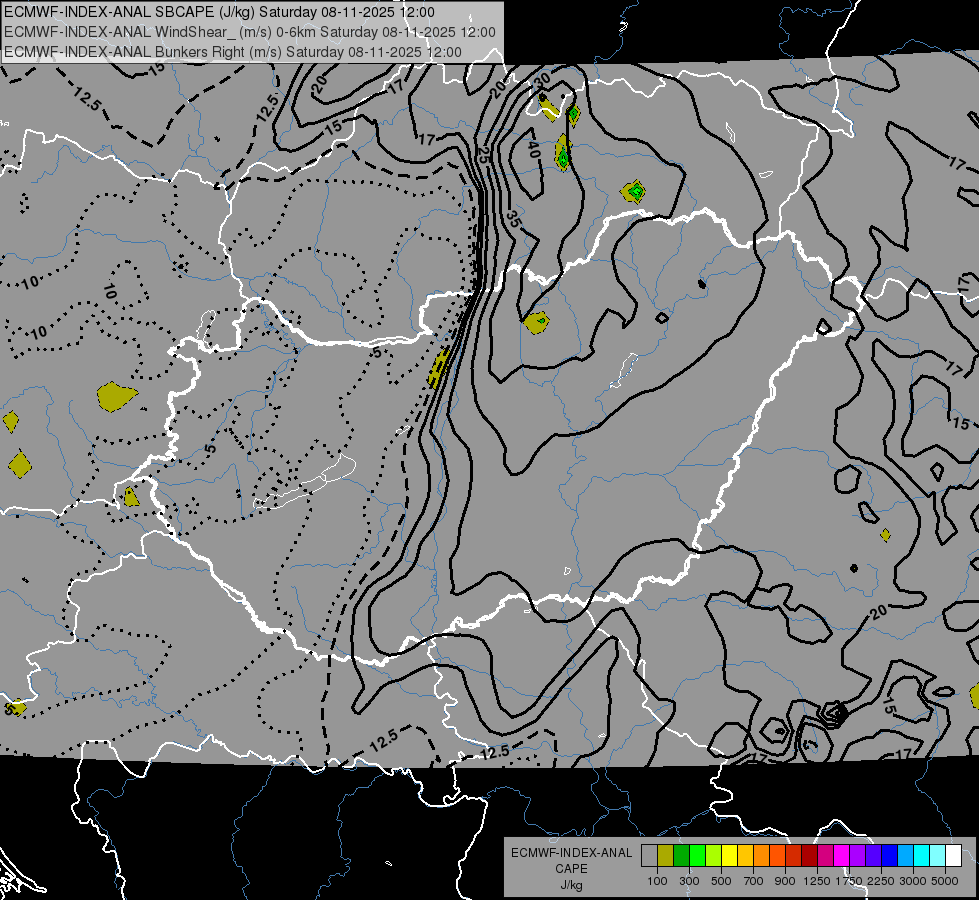Click the bright magenta legend swatch
Screen dimensions: 979x900
tap(842, 856)
